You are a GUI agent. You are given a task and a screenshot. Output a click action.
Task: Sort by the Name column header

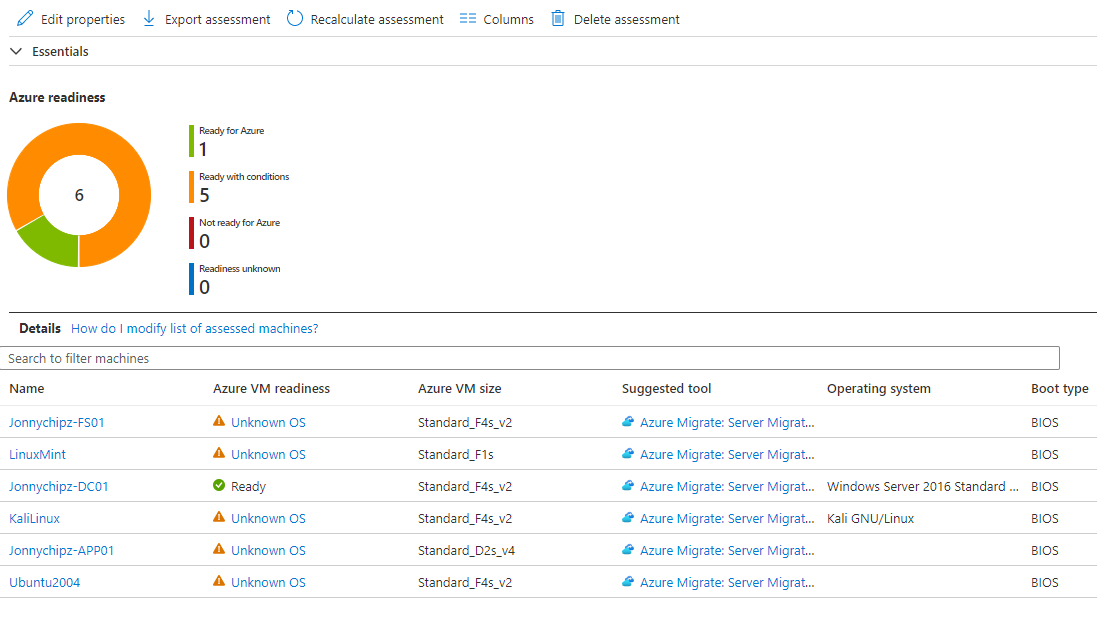pos(27,388)
